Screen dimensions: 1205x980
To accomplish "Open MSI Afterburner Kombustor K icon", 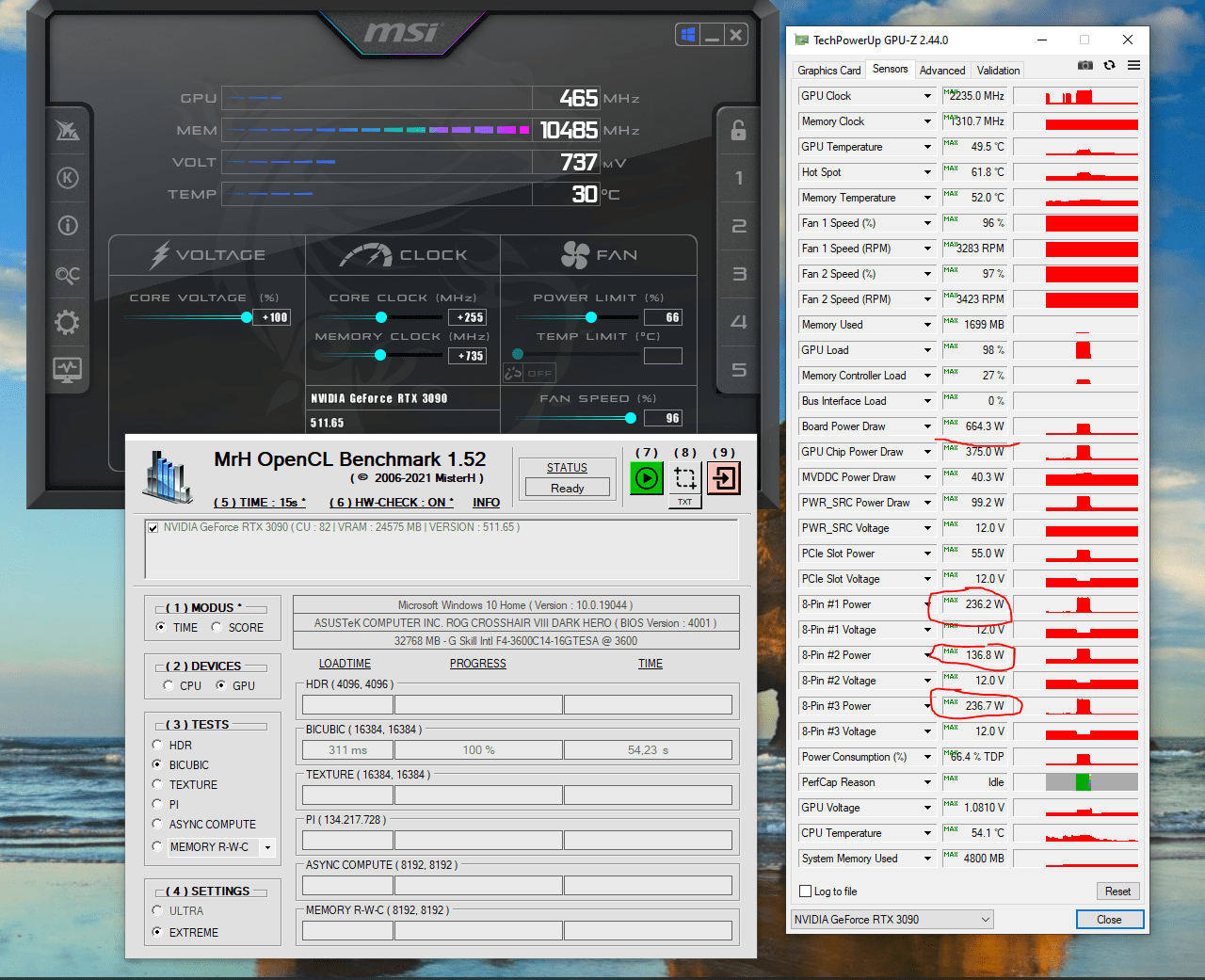I will [68, 178].
